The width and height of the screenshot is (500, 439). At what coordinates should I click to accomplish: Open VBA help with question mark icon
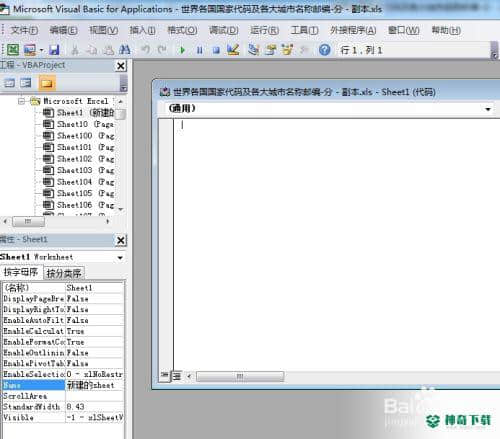coord(325,50)
